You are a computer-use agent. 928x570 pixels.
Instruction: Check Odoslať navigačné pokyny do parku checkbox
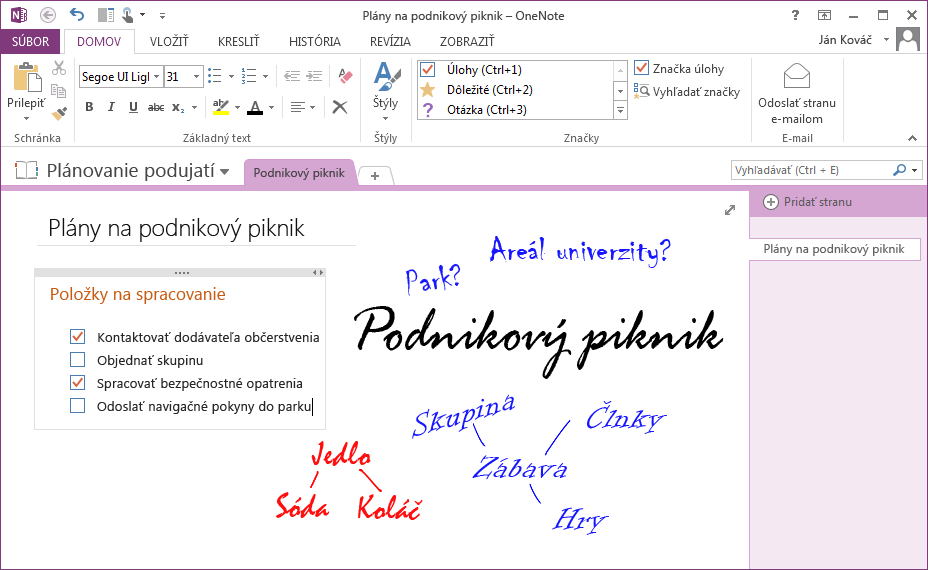click(78, 406)
